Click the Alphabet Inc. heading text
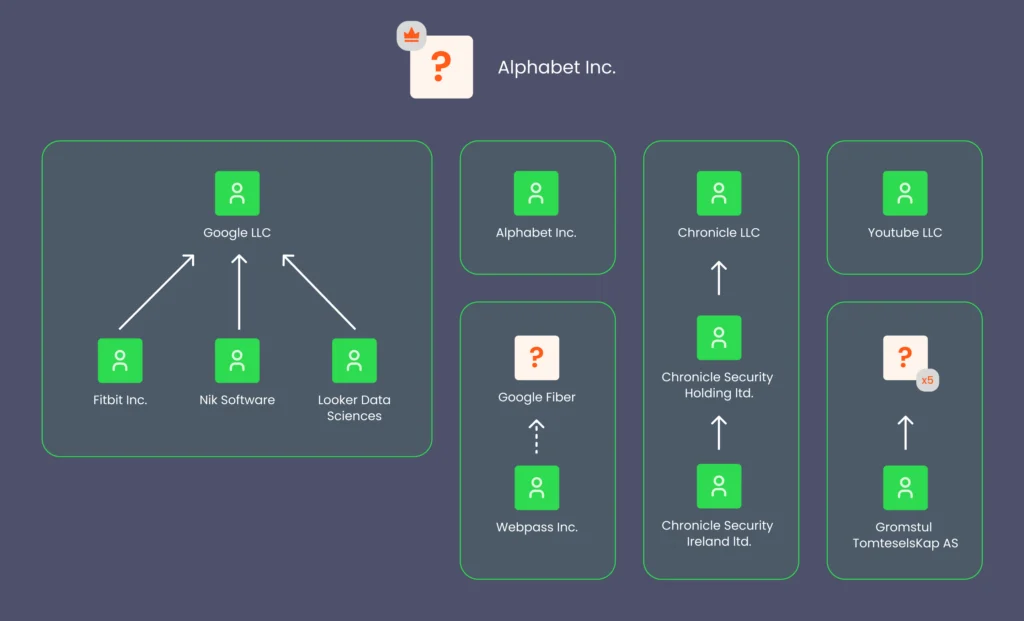The width and height of the screenshot is (1024, 621). click(557, 67)
